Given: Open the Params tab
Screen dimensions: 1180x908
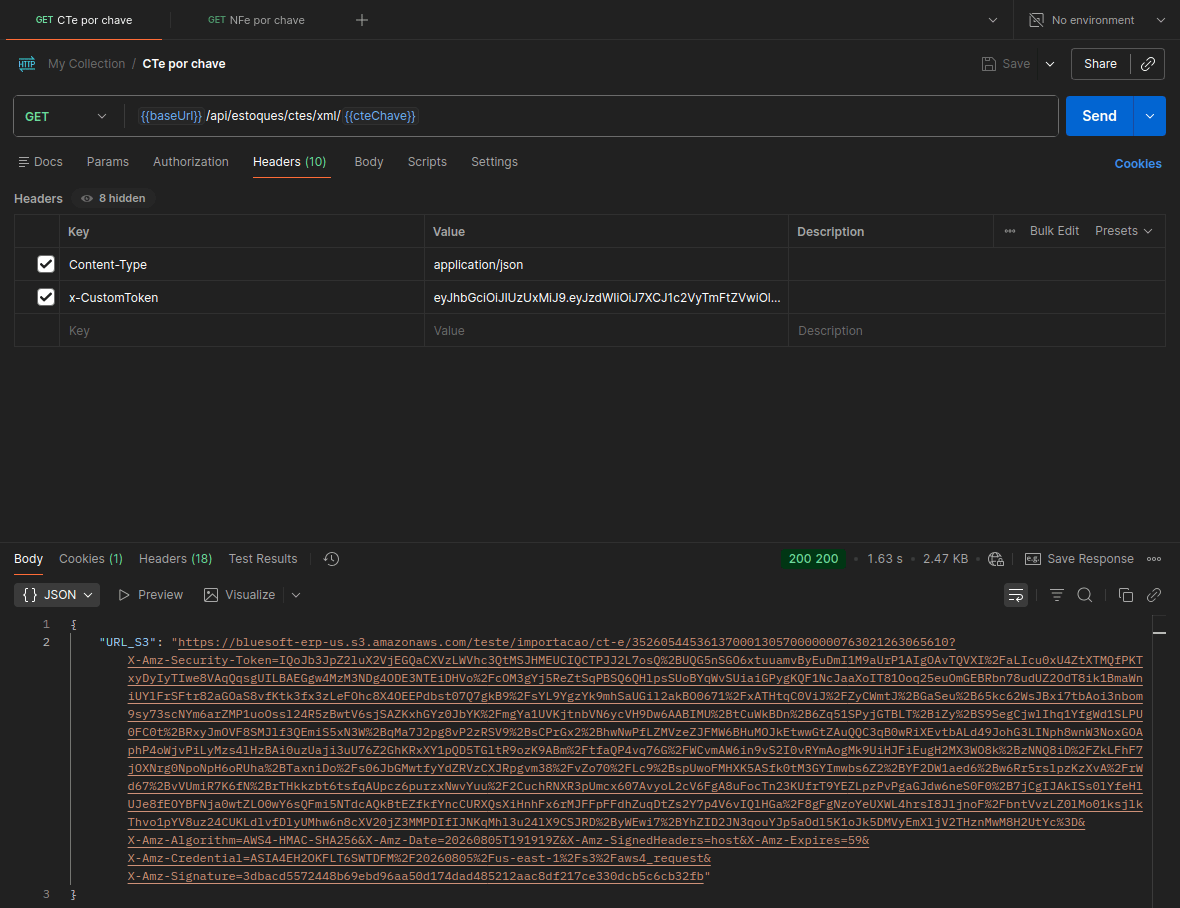Looking at the screenshot, I should tap(108, 162).
